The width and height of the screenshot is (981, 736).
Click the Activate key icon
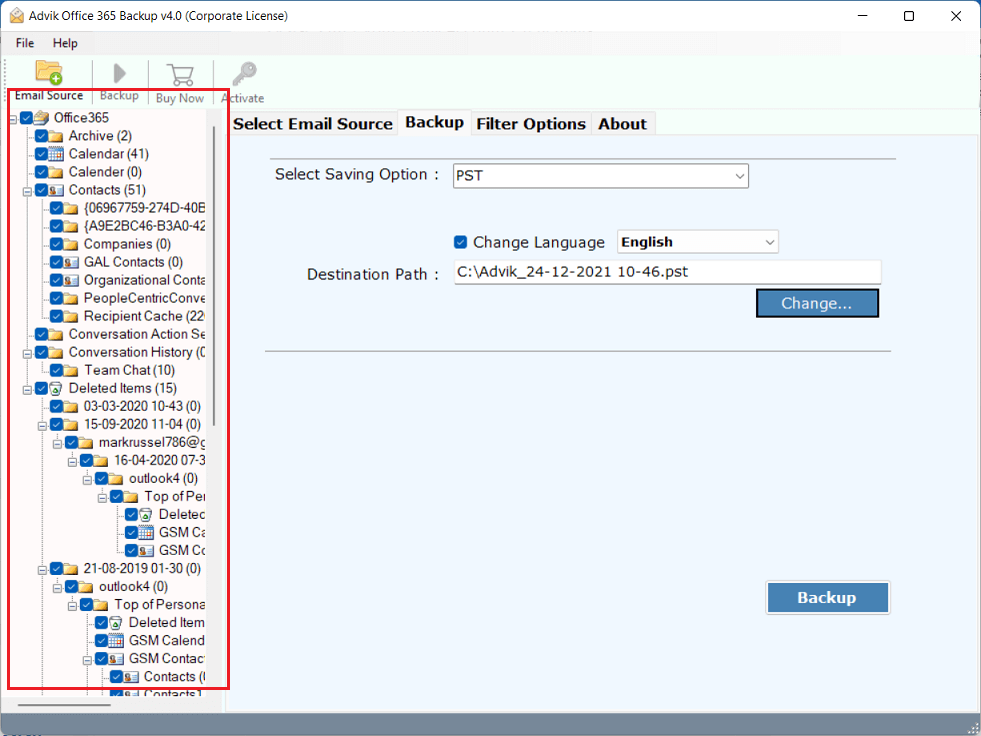[244, 74]
